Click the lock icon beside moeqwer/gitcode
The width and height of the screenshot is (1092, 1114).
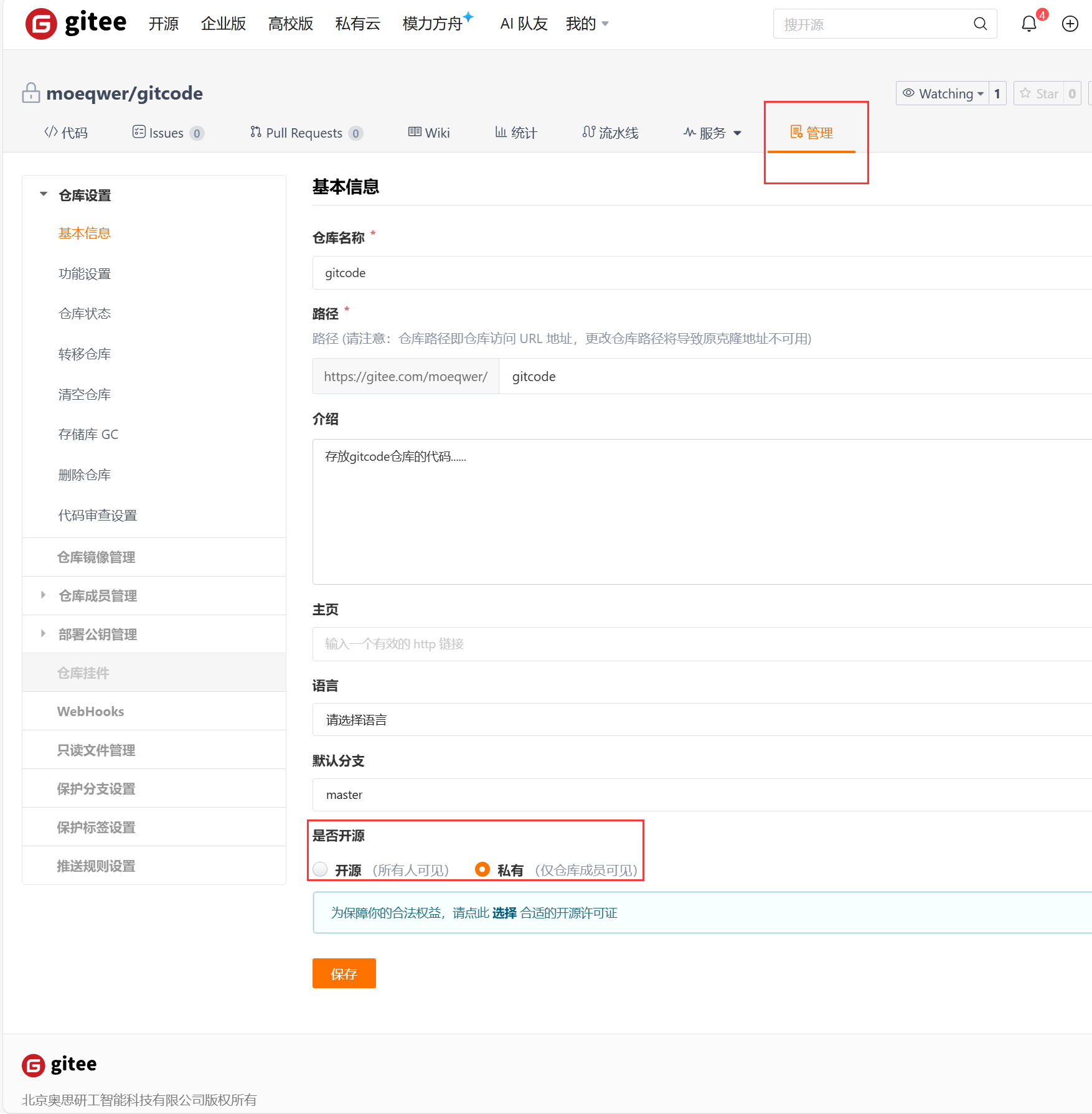pos(31,93)
